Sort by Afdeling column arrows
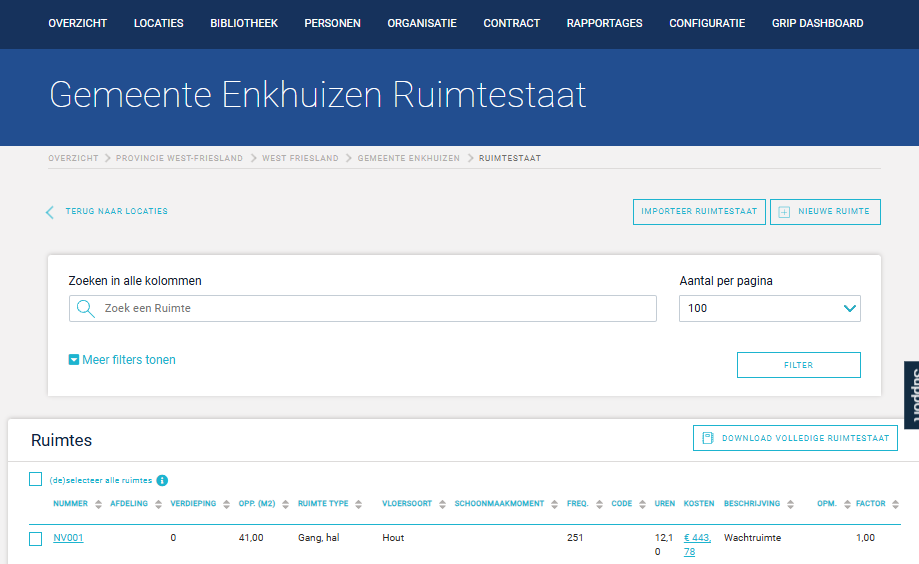 pos(158,504)
